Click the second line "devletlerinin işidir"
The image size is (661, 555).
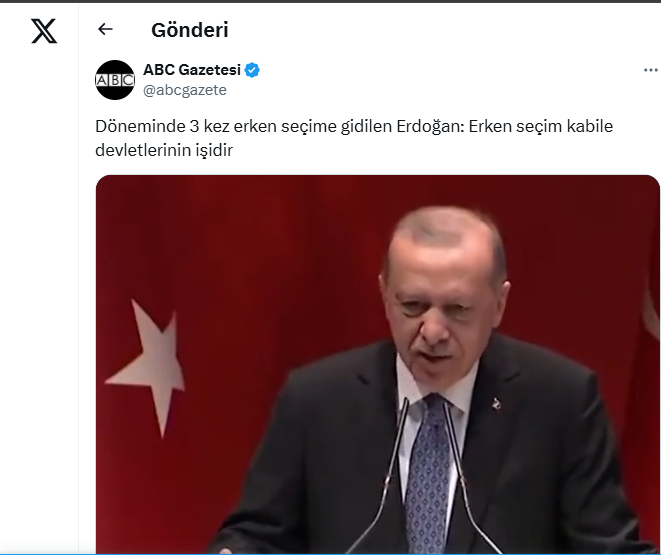click(164, 150)
